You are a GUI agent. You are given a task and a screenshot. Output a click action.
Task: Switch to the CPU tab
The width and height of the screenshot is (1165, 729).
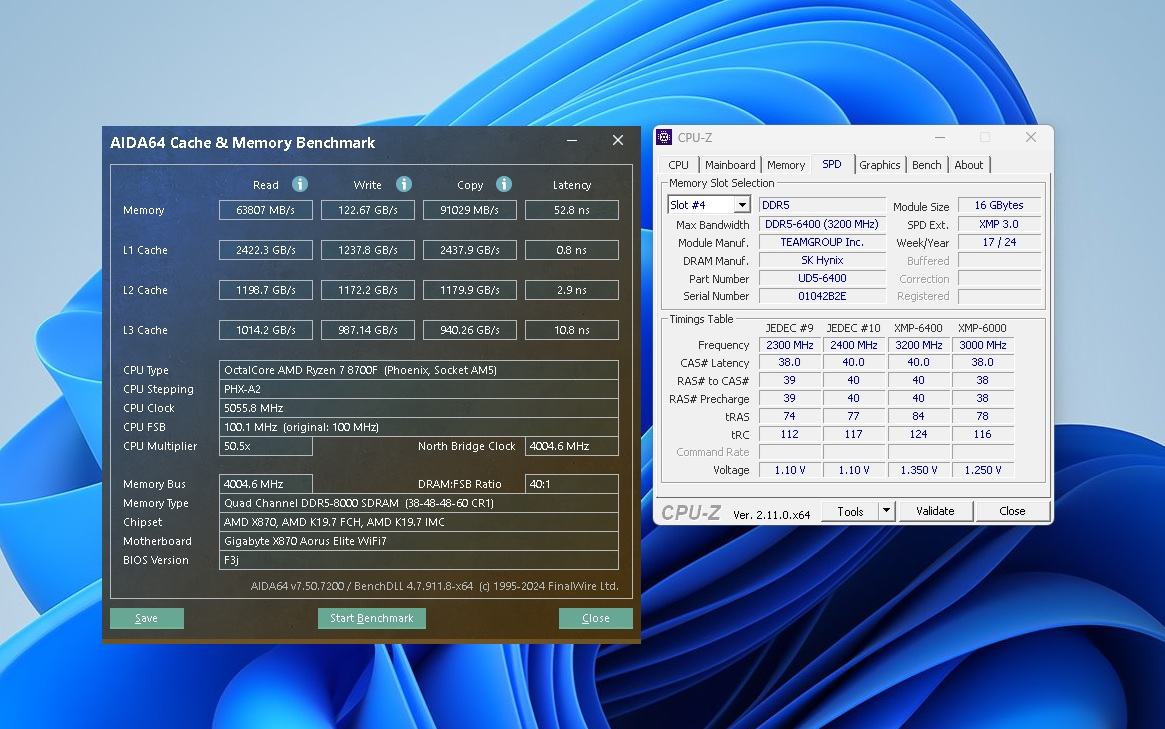[x=678, y=165]
